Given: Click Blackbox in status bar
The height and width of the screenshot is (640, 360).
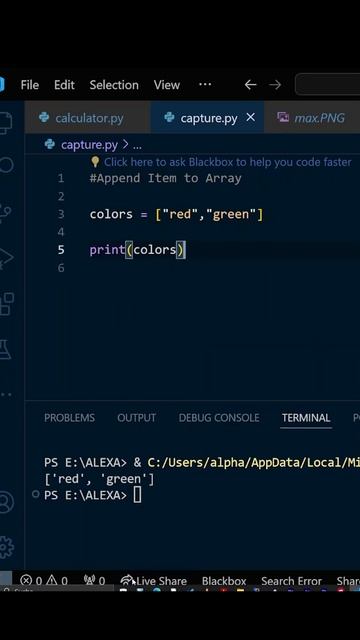Looking at the screenshot, I should pyautogui.click(x=224, y=581).
